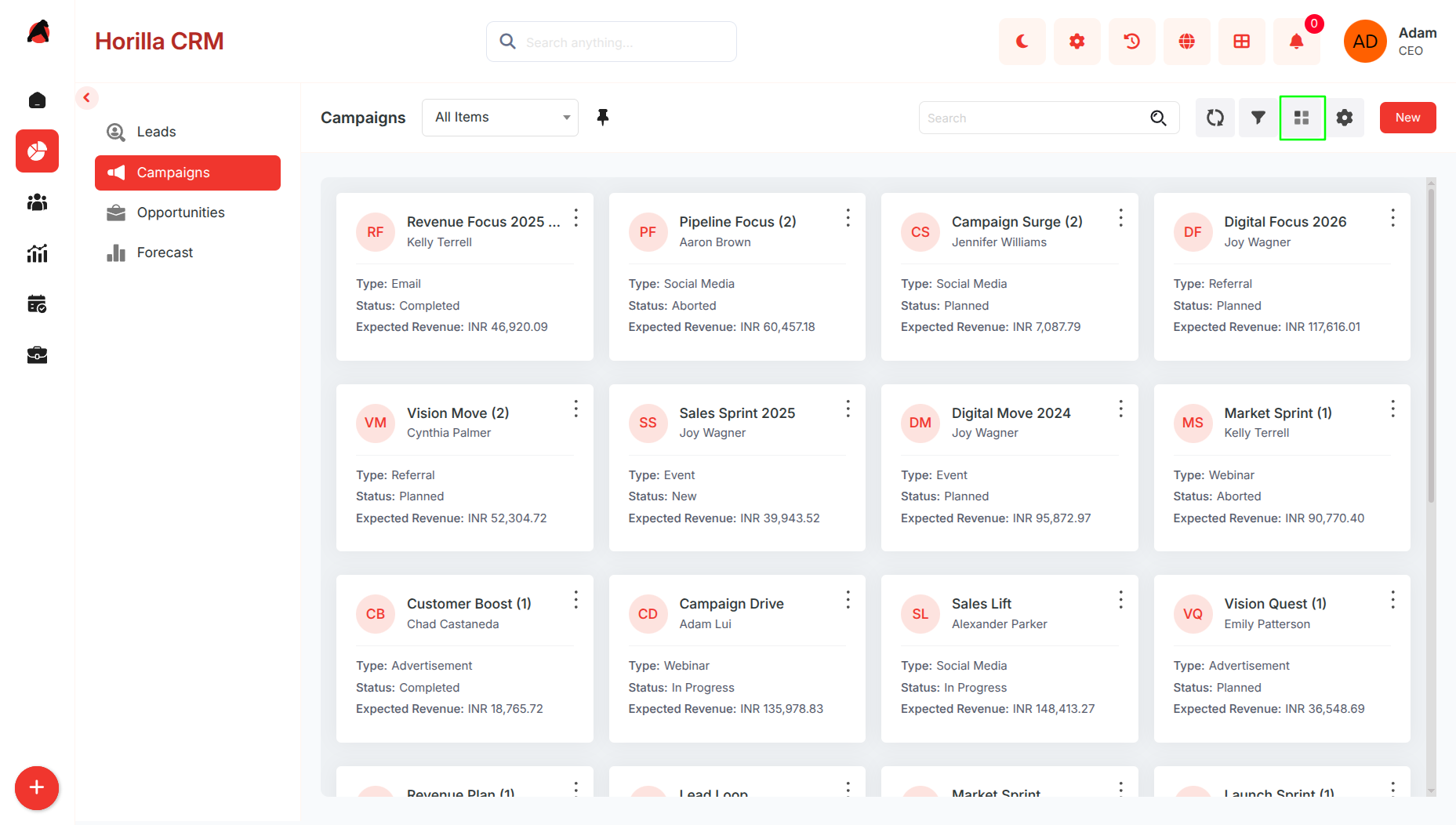Open options menu for Campaign Surge card
The height and width of the screenshot is (825, 1456).
coord(1120,218)
